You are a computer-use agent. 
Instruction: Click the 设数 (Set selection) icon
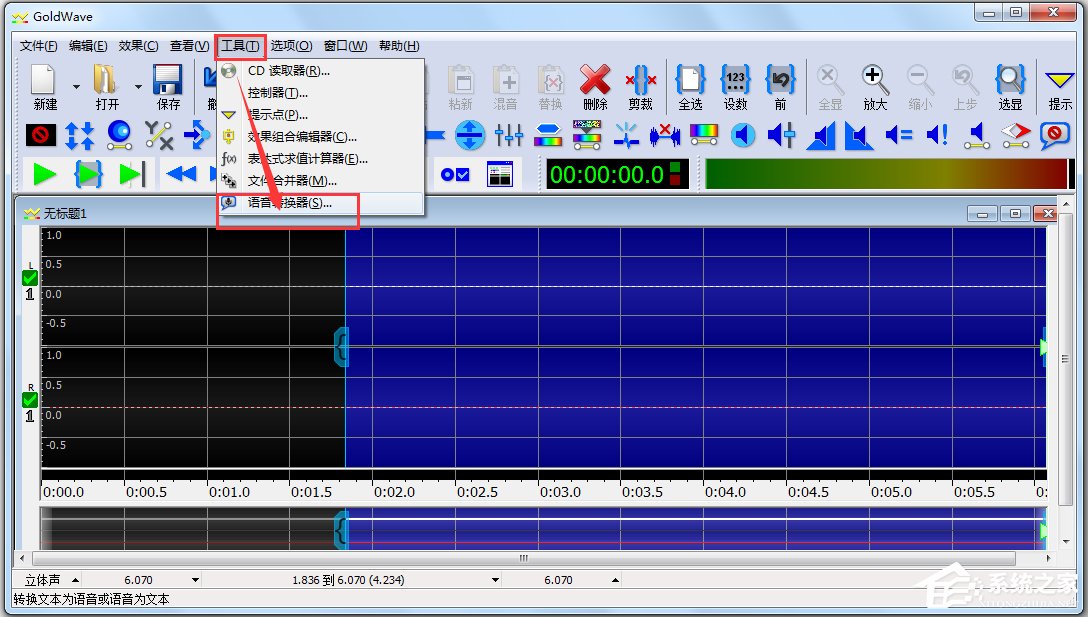tap(735, 79)
